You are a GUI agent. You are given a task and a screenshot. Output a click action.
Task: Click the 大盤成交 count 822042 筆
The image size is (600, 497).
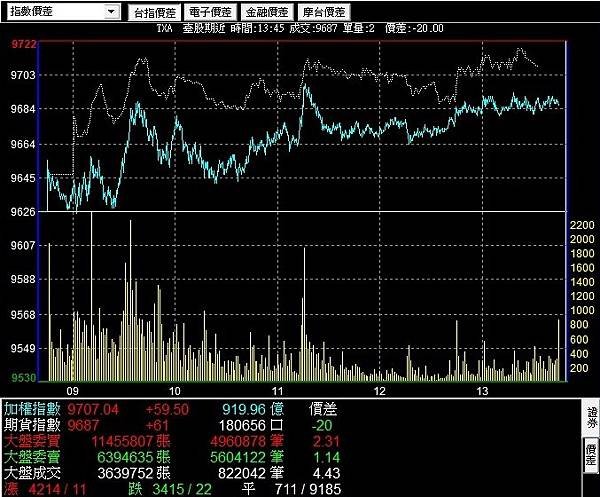[251, 473]
